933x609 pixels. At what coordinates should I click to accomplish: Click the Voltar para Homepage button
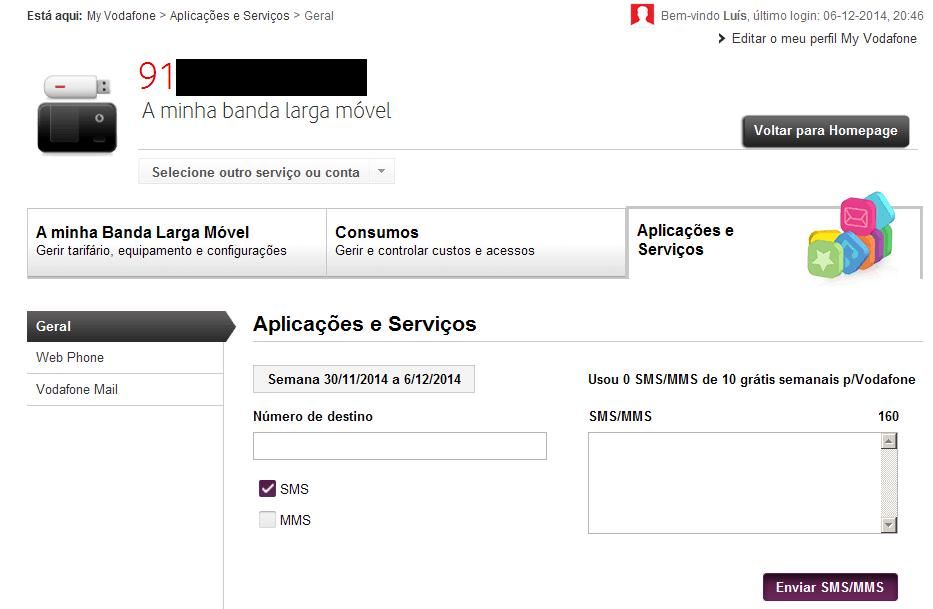tap(825, 131)
